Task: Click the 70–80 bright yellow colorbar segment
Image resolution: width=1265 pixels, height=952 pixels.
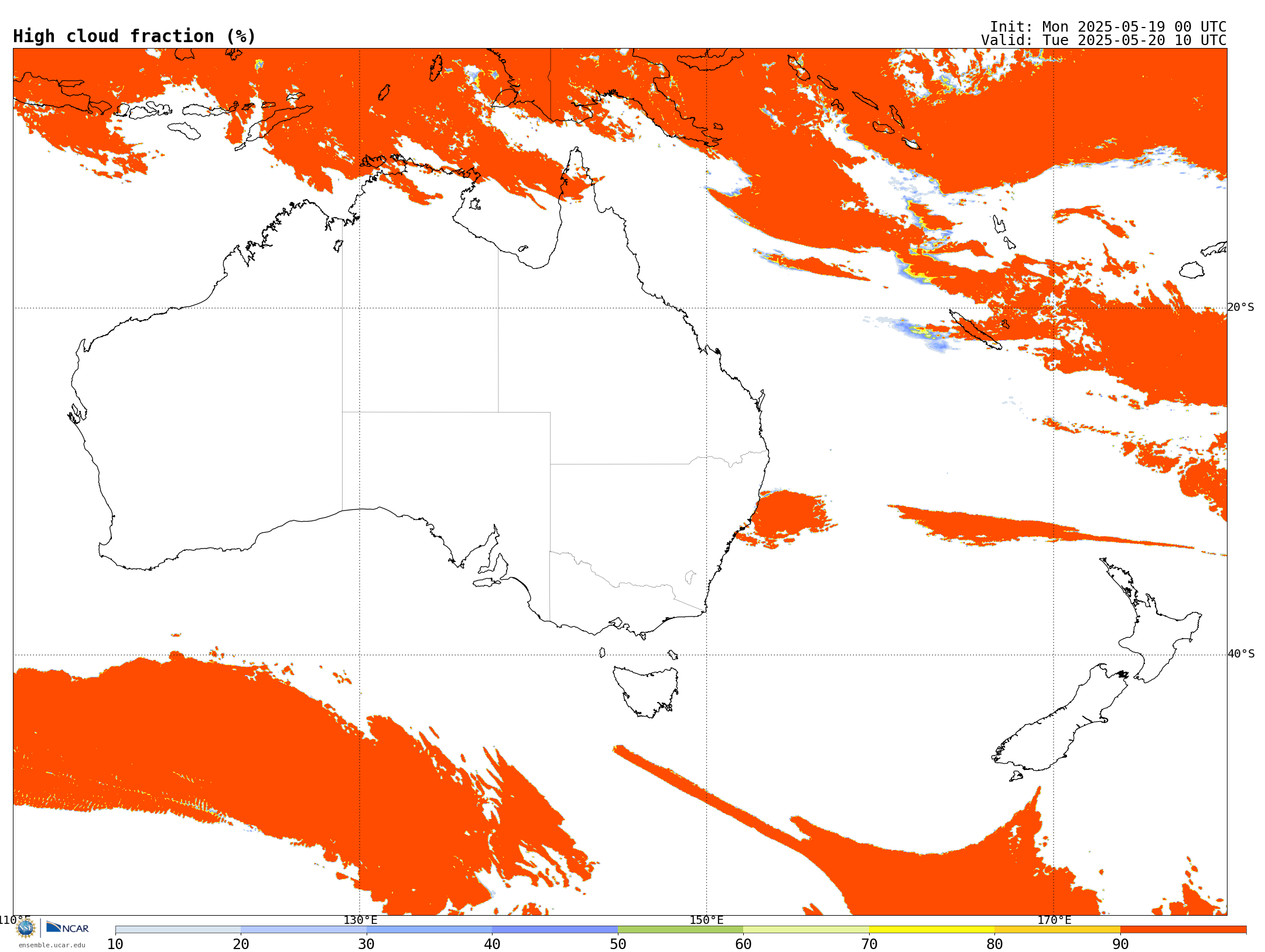Action: click(932, 930)
